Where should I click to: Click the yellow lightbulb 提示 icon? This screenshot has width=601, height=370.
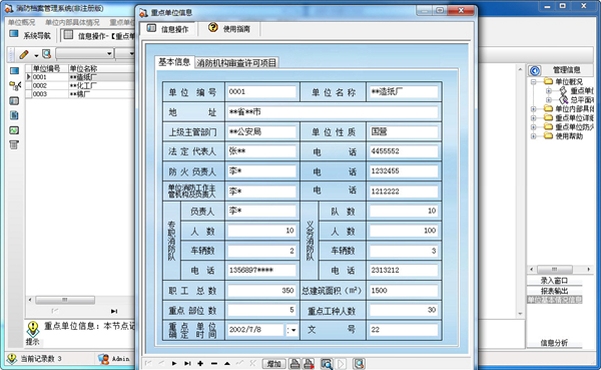33,328
